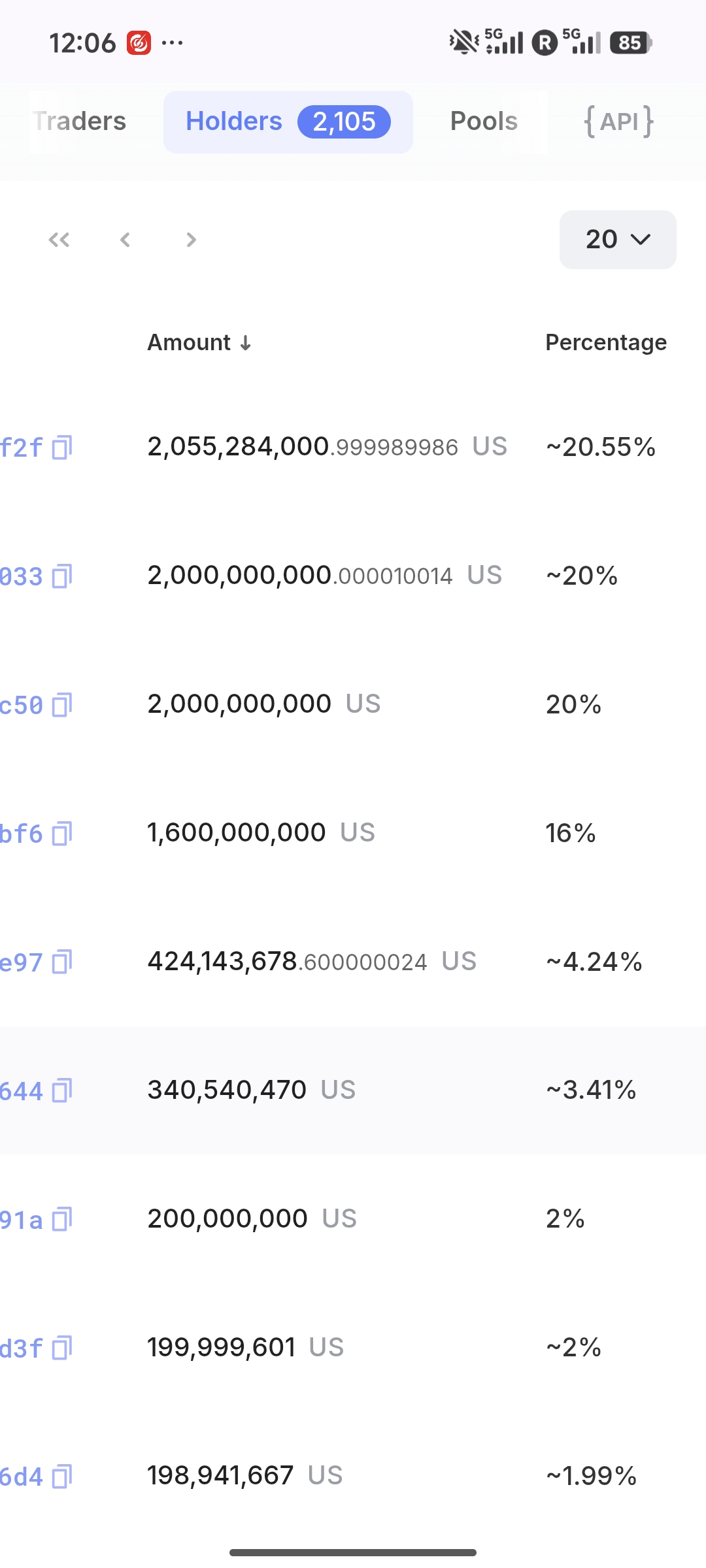The width and height of the screenshot is (706, 1568).
Task: Jump to the first page of holders
Action: 59,240
